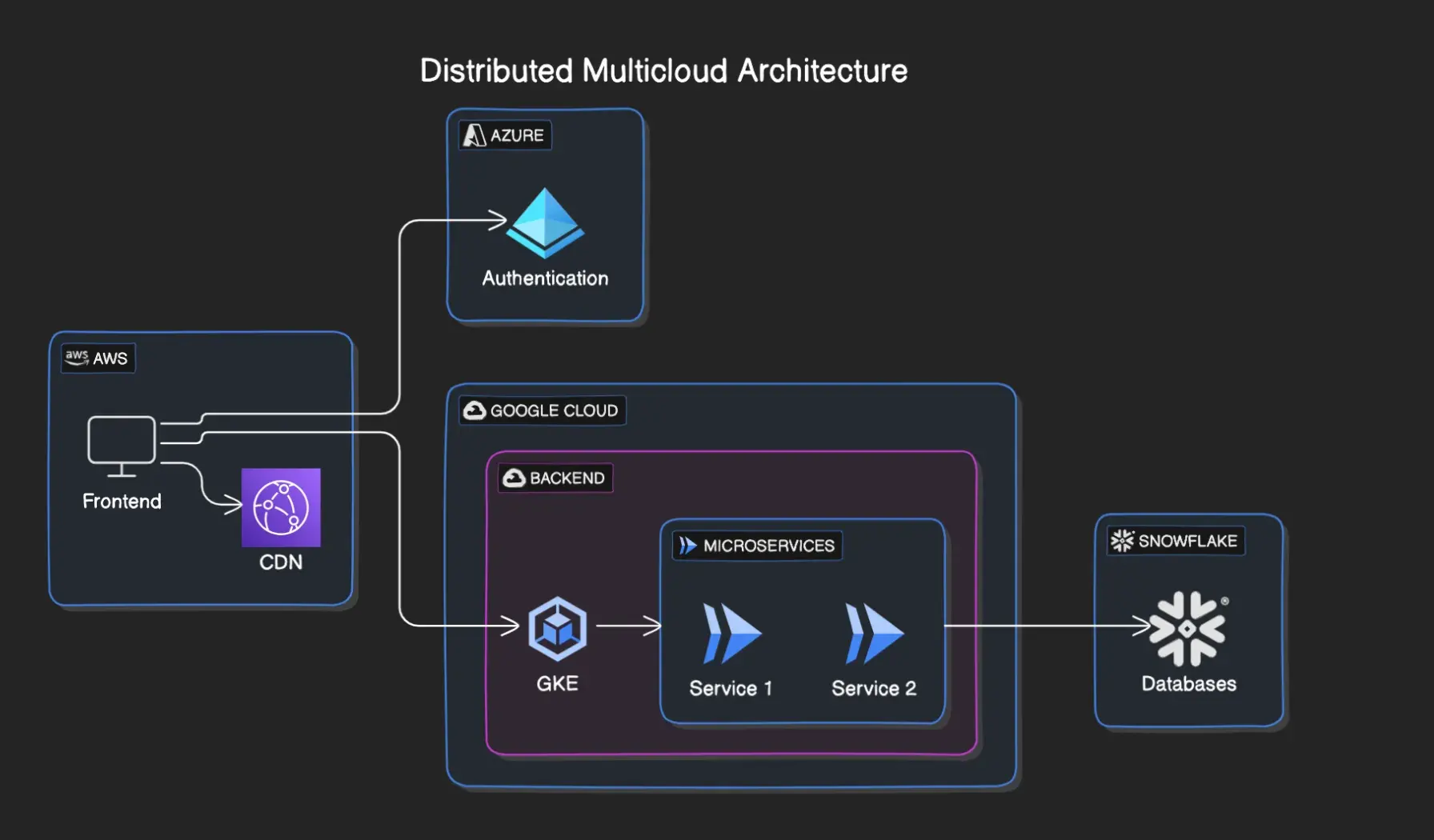The image size is (1434, 840).
Task: Click the Authentication node label
Action: tap(545, 278)
